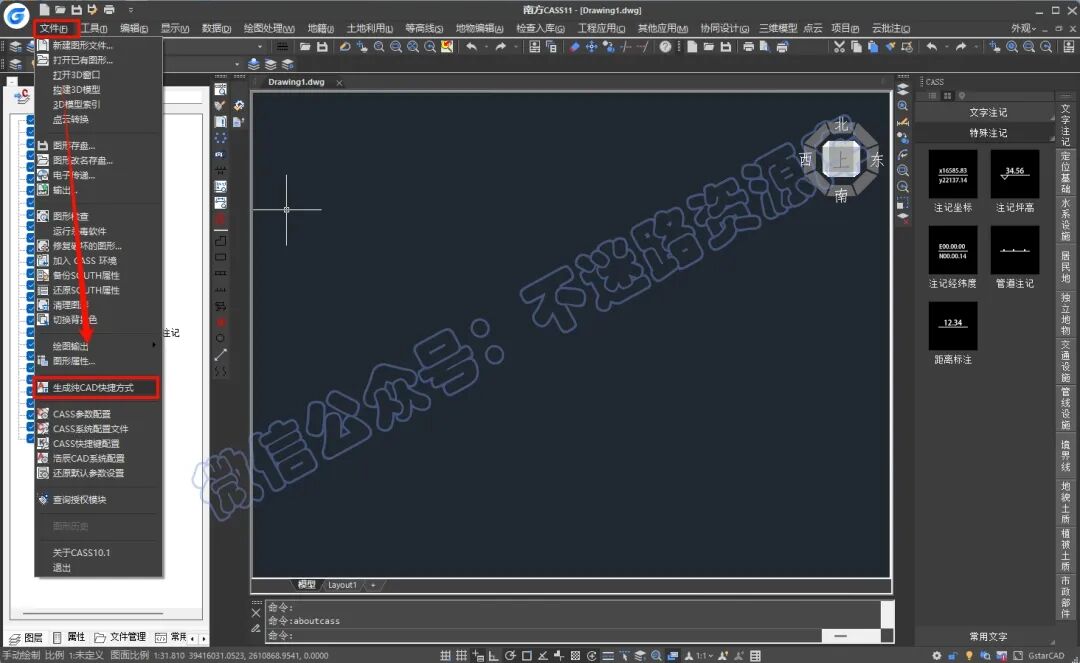Click the layer manager icon on left toolbar

click(x=15, y=47)
